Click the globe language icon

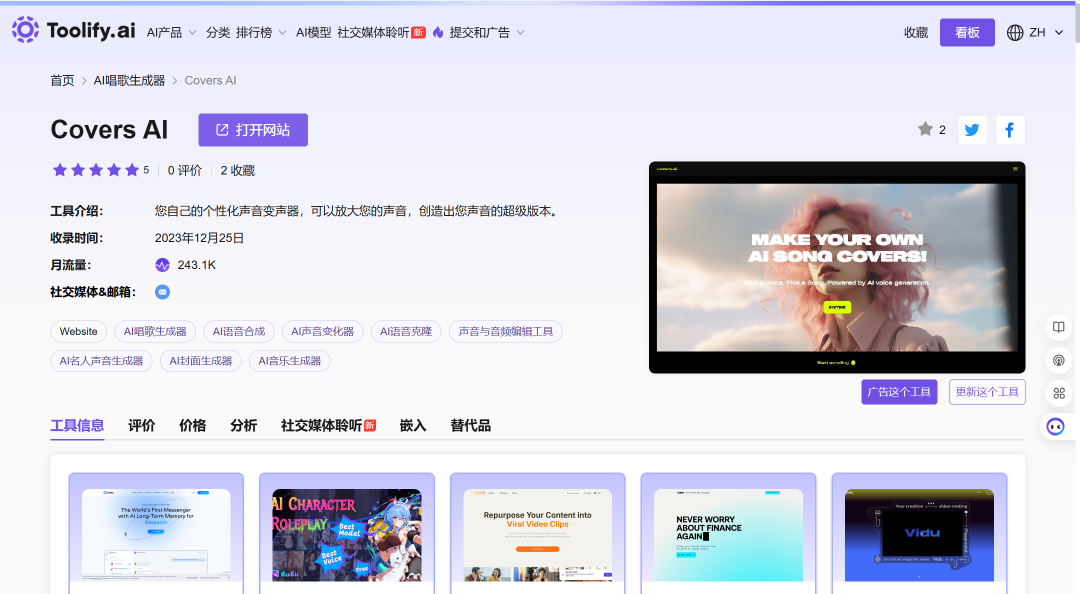point(1015,32)
